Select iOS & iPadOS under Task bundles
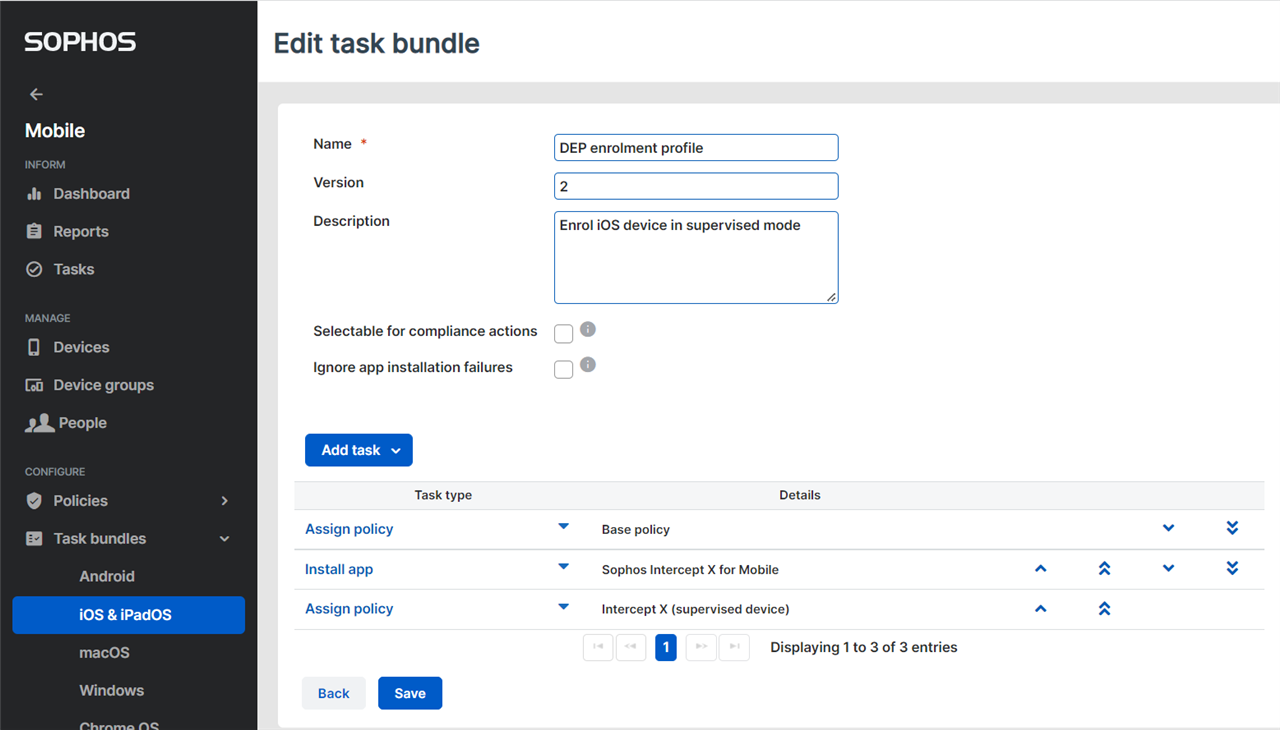The image size is (1280, 730). pyautogui.click(x=128, y=615)
